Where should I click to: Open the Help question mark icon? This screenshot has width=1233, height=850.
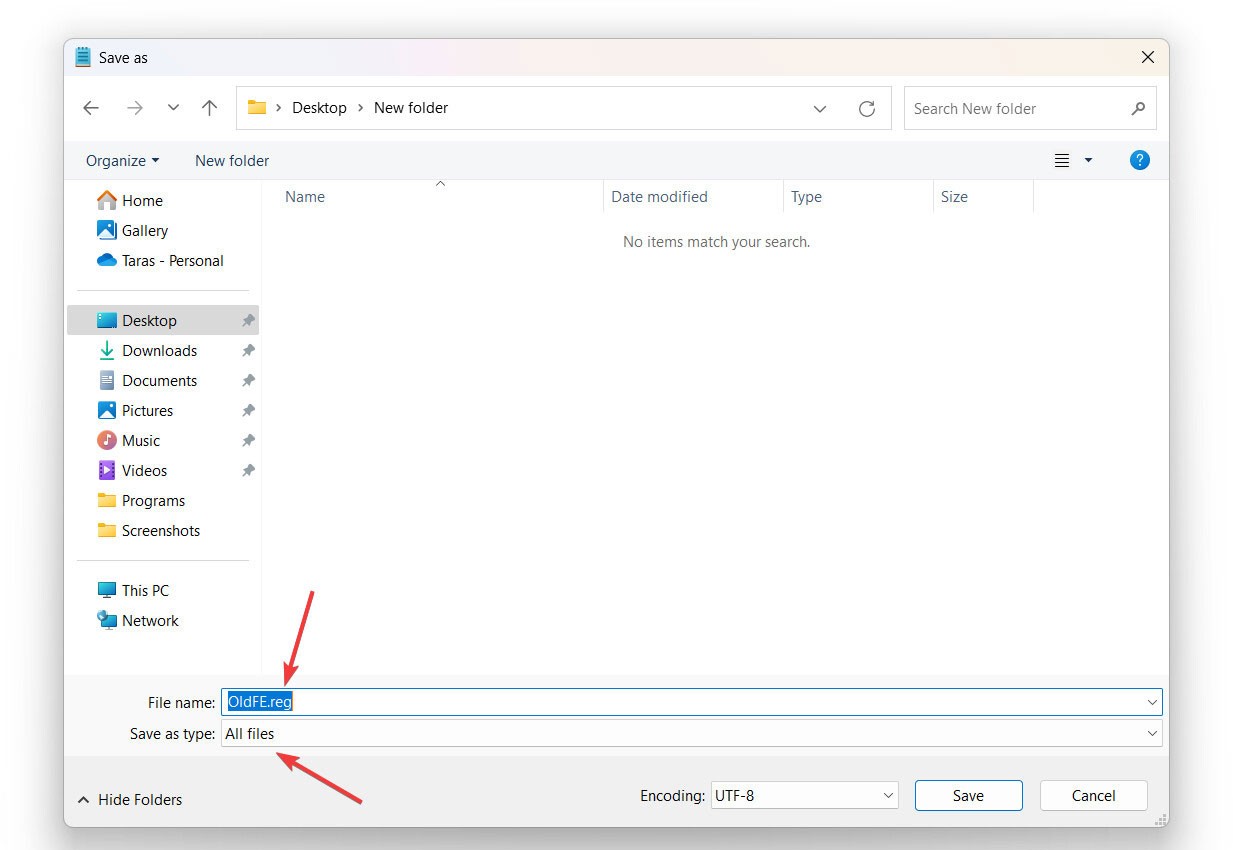point(1139,160)
